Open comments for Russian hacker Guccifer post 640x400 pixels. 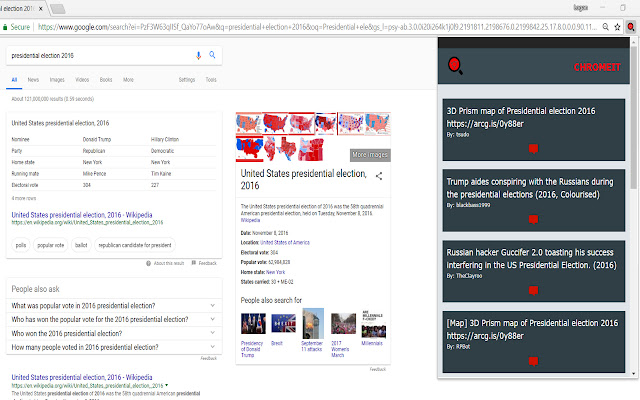point(533,291)
